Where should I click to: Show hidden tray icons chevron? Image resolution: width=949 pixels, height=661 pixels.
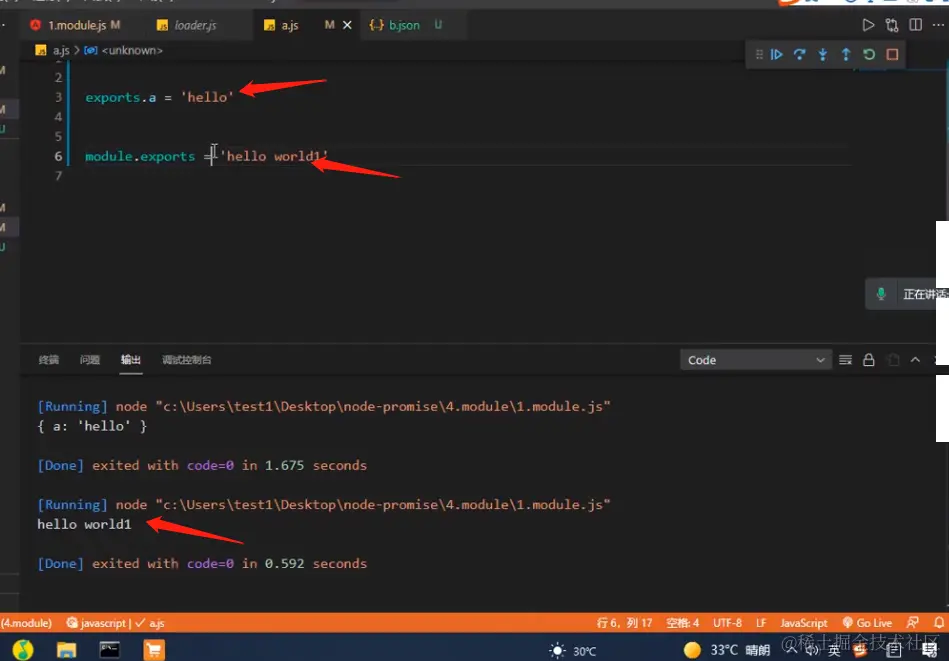[x=791, y=649]
